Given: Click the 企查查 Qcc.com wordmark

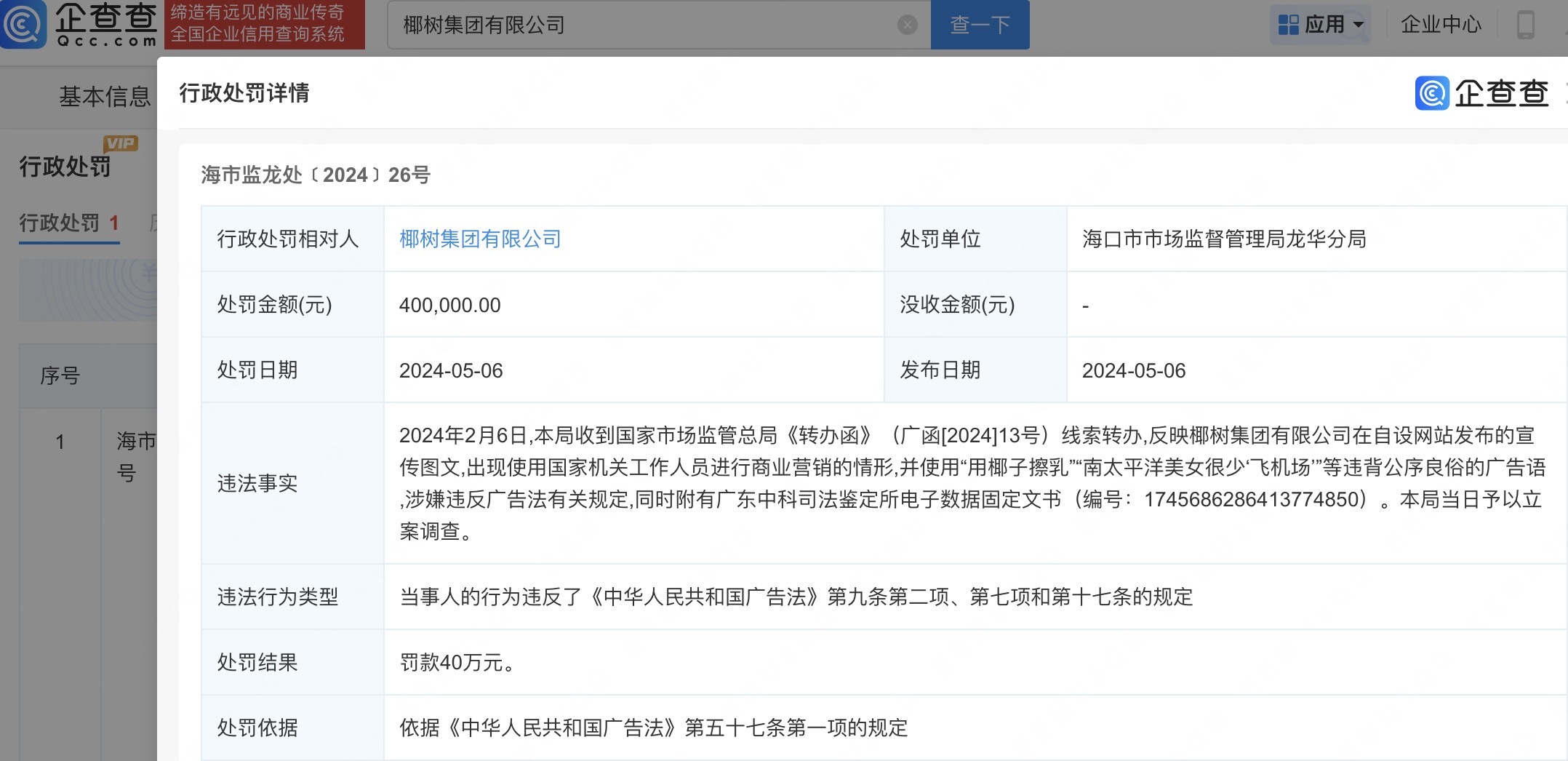Looking at the screenshot, I should 106,25.
